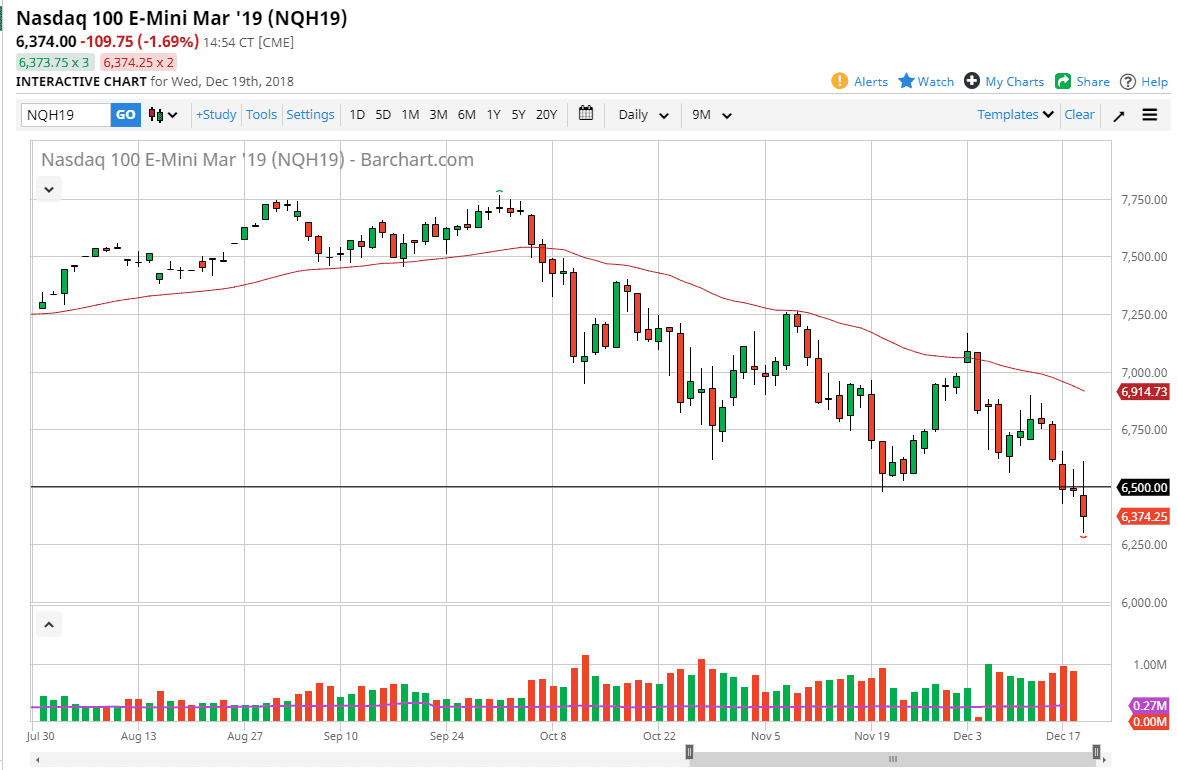
Task: Switch to the 1Y timeframe
Action: point(493,114)
